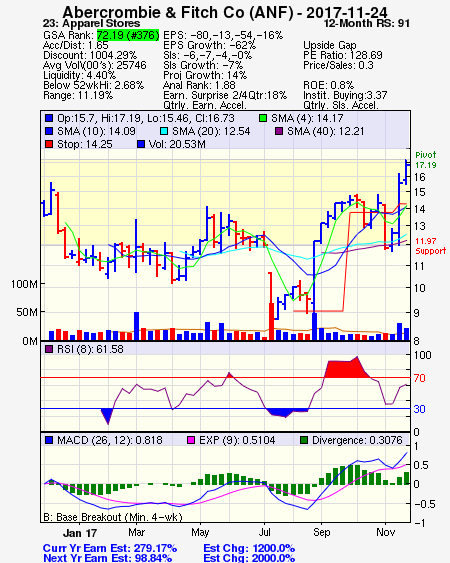Image resolution: width=450 pixels, height=563 pixels.
Task: Click the cyan SMA (20) legend square
Action: [x=164, y=131]
